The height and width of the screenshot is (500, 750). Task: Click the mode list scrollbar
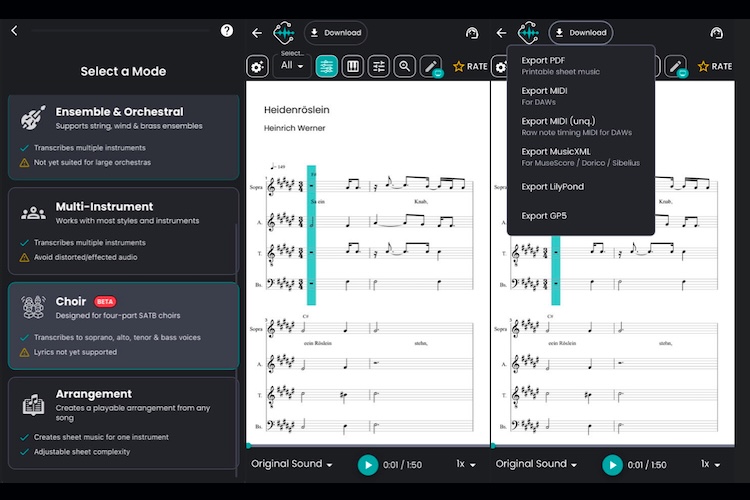pyautogui.click(x=236, y=350)
